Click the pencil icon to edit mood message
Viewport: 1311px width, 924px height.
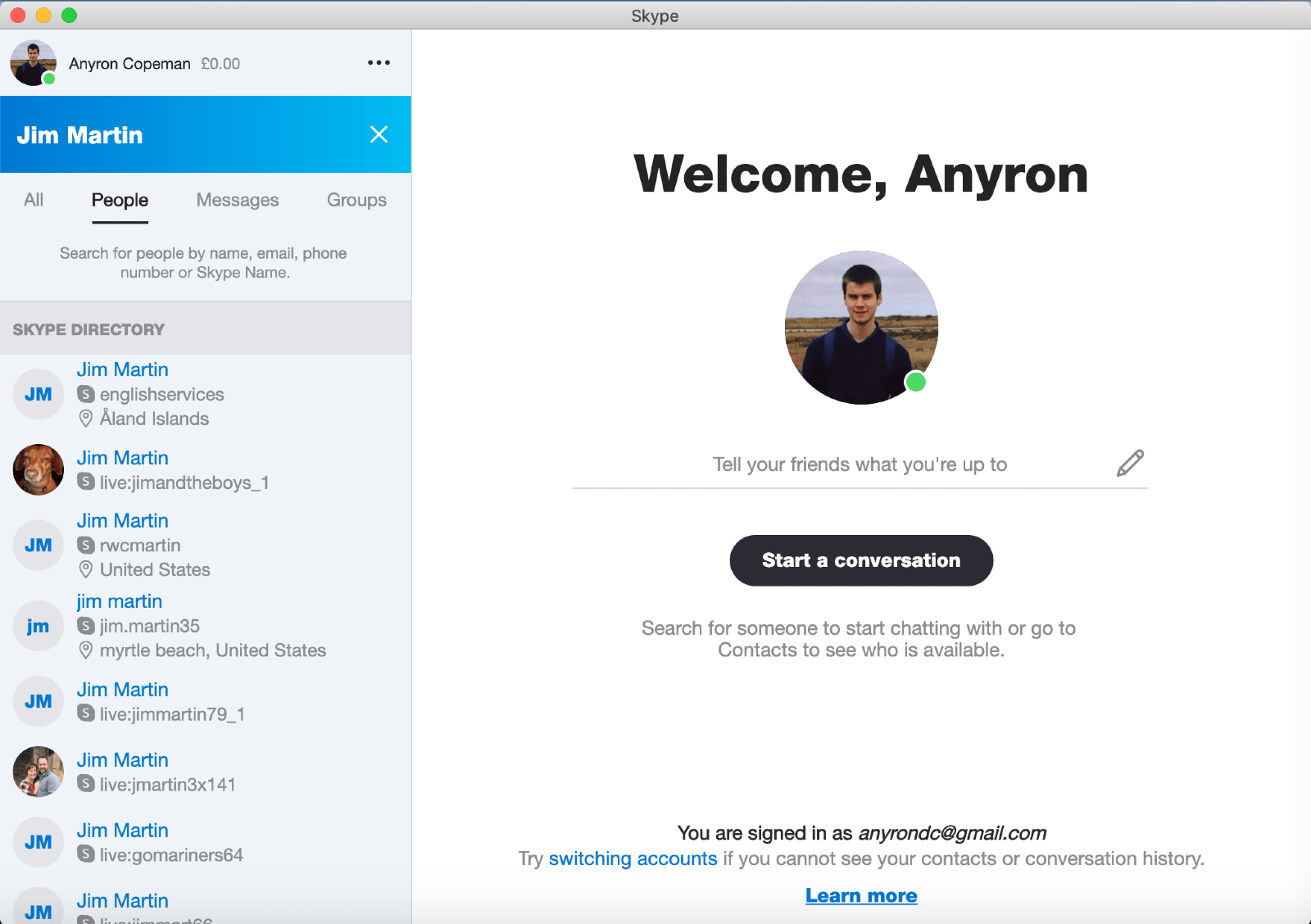1130,463
